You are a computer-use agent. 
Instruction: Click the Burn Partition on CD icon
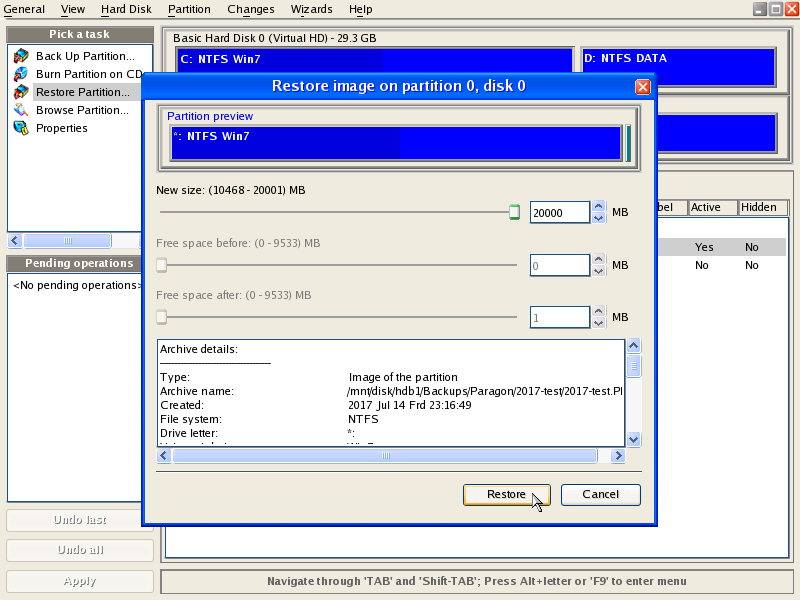(x=20, y=74)
